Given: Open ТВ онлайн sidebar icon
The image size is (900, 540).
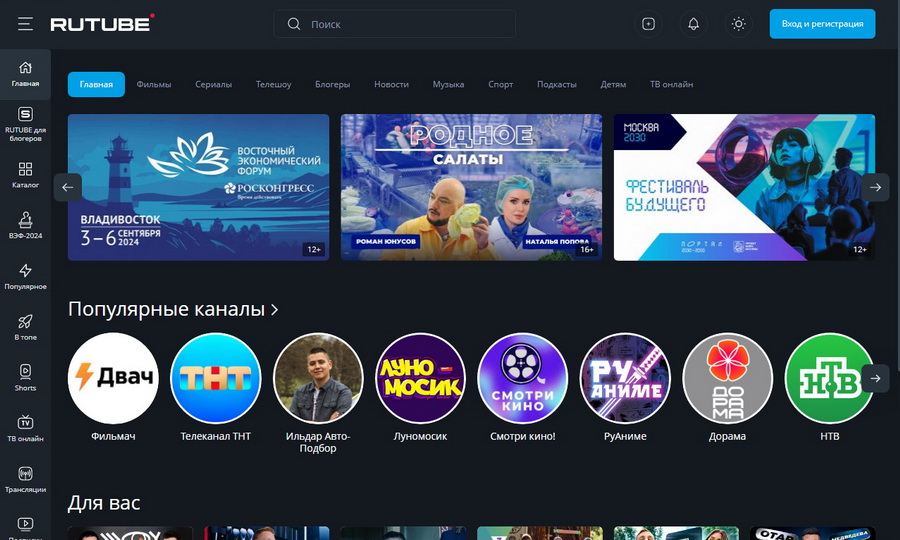Looking at the screenshot, I should click(25, 428).
